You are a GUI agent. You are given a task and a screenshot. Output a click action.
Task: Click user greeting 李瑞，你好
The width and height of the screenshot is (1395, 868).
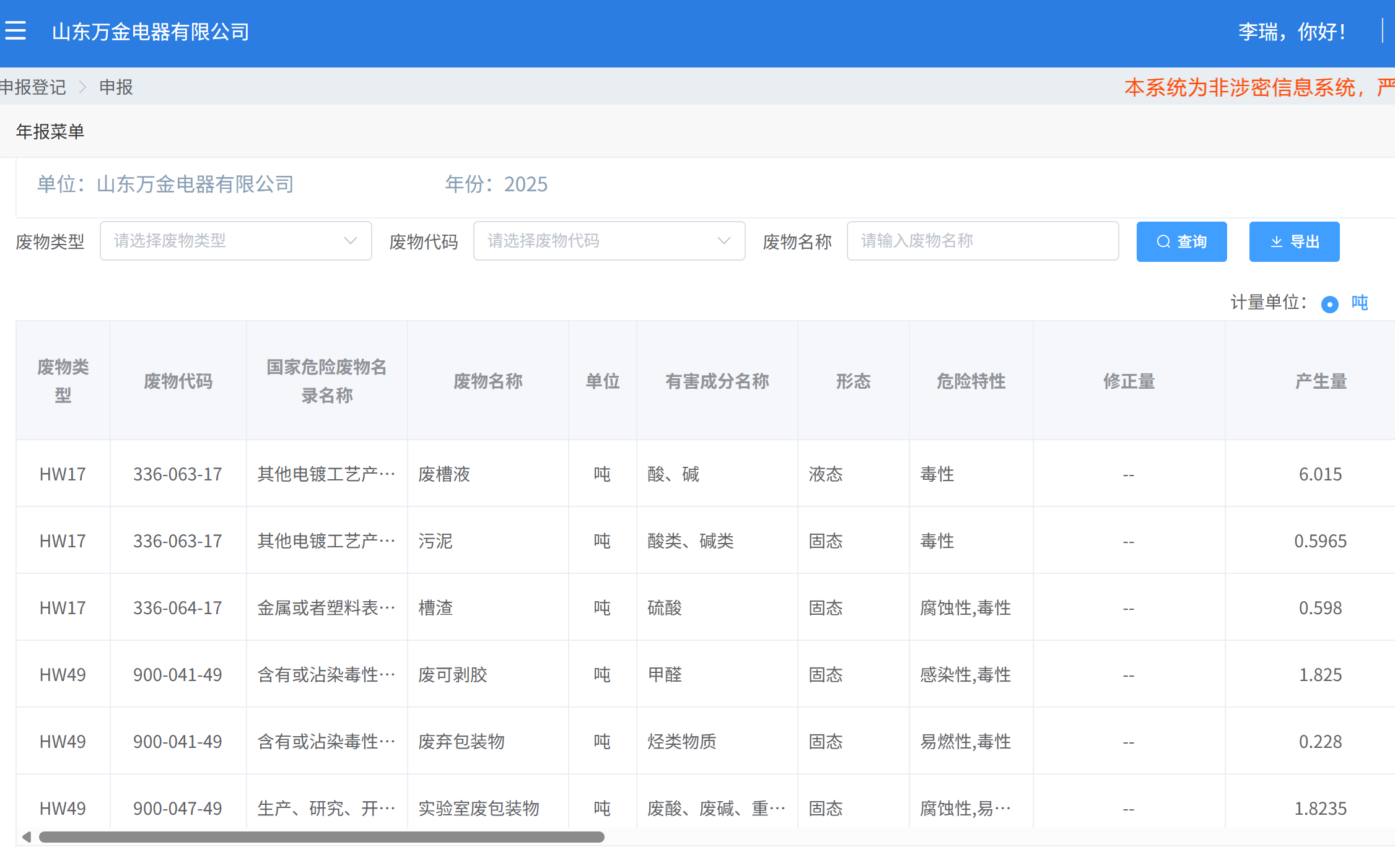click(1291, 32)
